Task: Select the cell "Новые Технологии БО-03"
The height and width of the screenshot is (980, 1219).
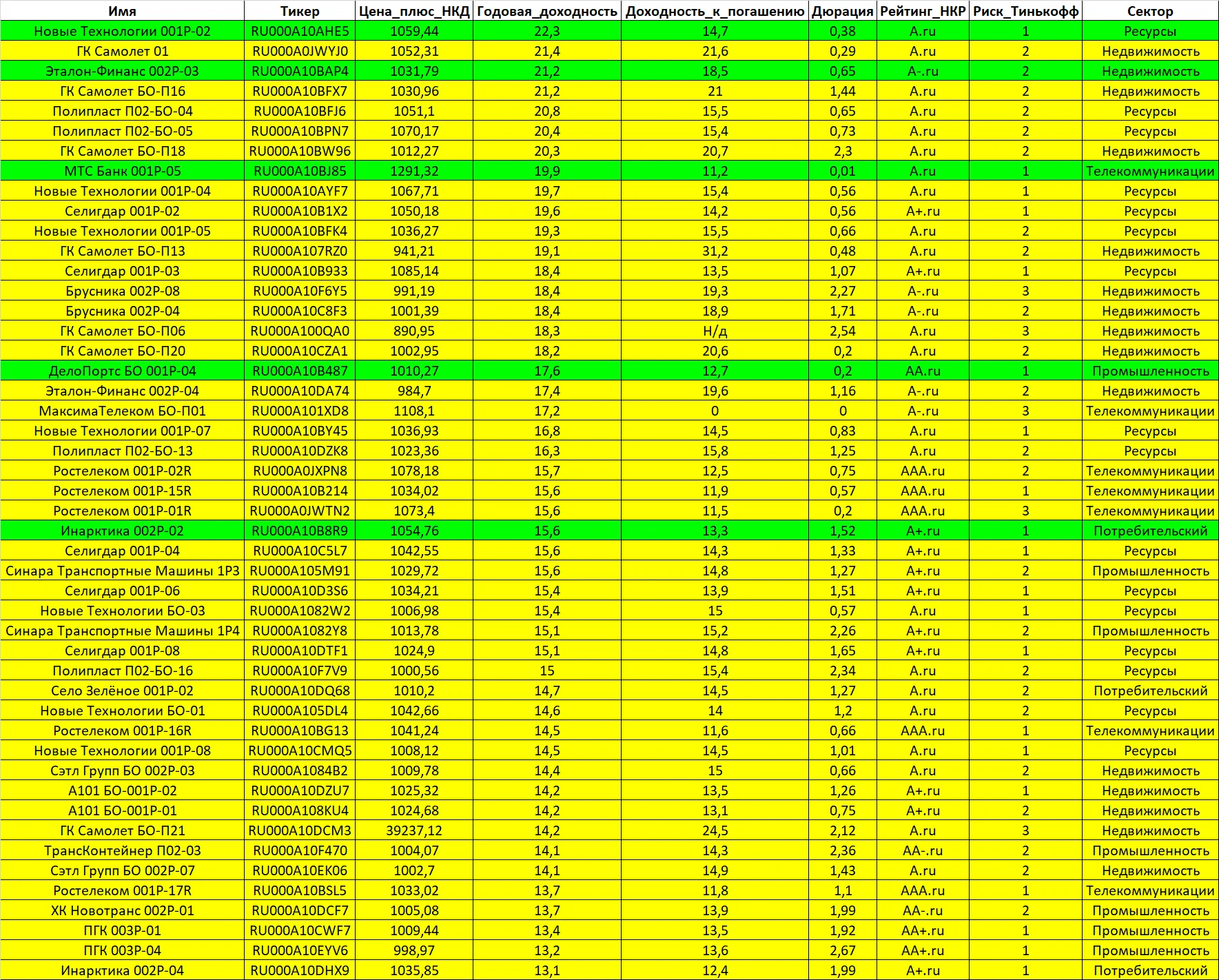Action: click(x=122, y=611)
